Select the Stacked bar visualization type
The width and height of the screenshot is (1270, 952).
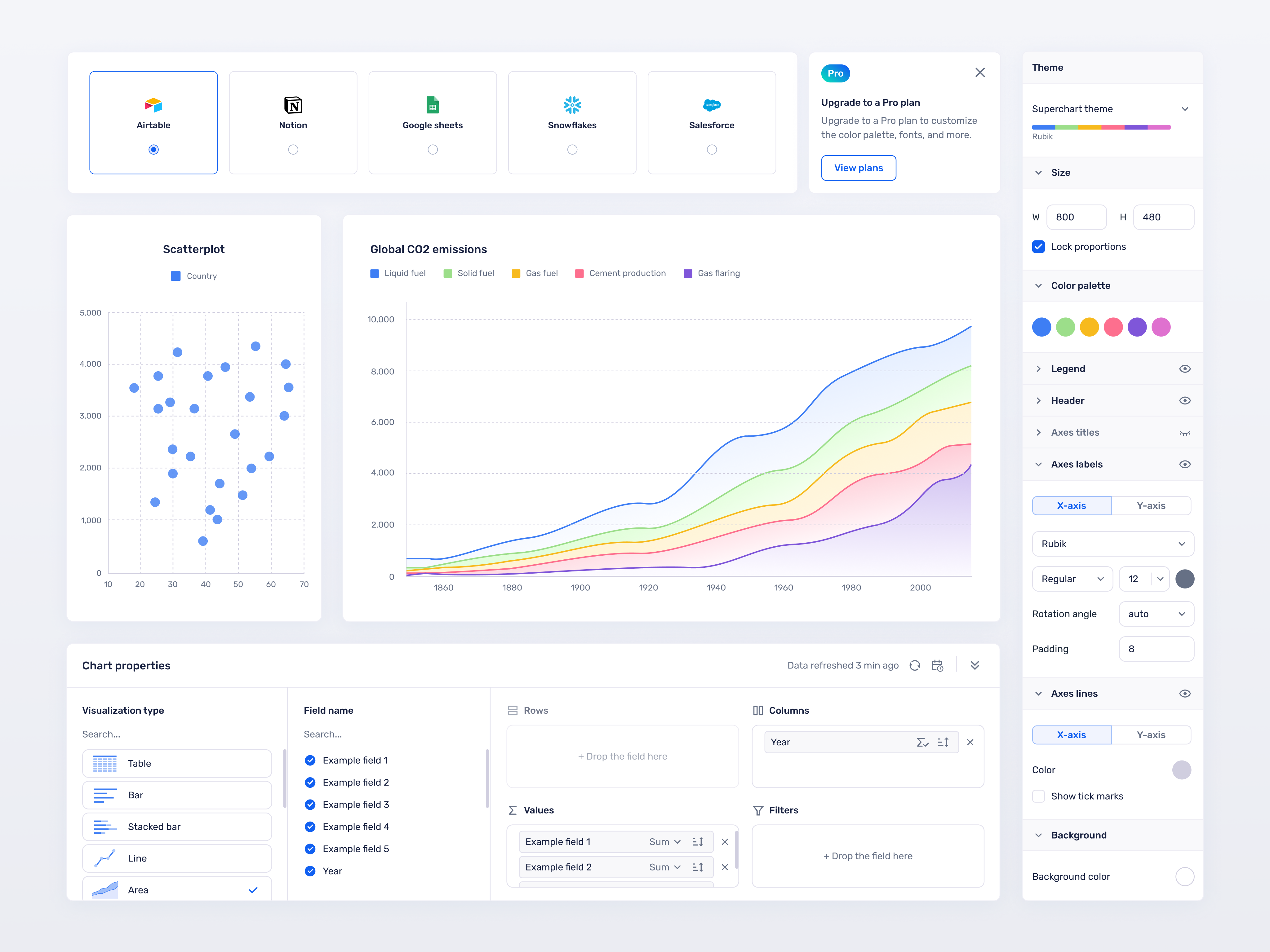tap(177, 826)
